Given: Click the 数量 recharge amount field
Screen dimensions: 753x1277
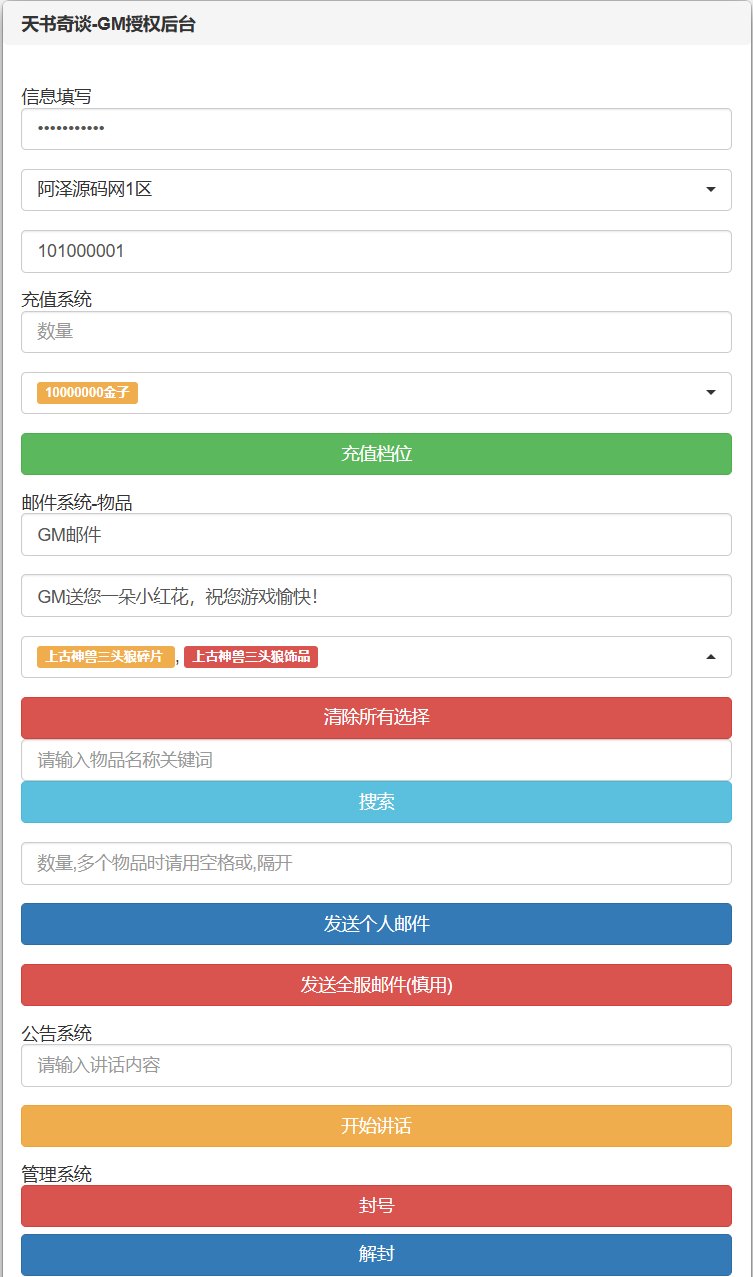Looking at the screenshot, I should click(376, 332).
